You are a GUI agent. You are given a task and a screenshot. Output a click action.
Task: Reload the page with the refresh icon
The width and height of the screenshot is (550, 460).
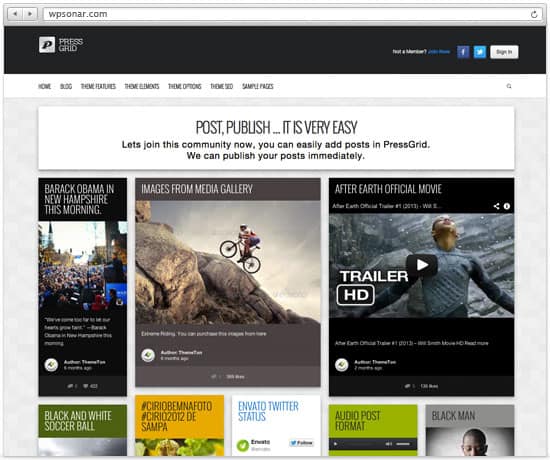click(x=534, y=14)
